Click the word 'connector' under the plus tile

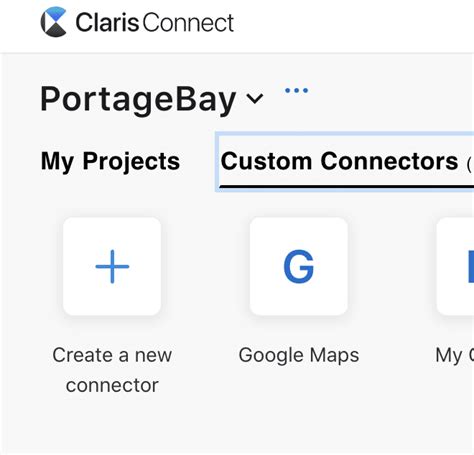point(112,385)
